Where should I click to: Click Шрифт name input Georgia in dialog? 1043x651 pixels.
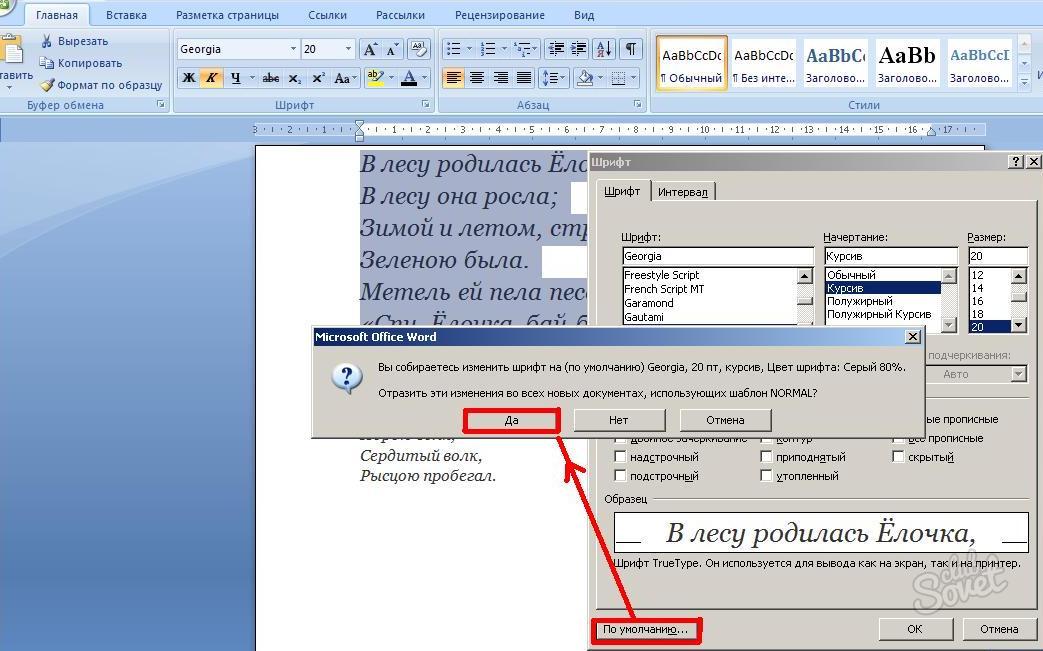pos(718,256)
